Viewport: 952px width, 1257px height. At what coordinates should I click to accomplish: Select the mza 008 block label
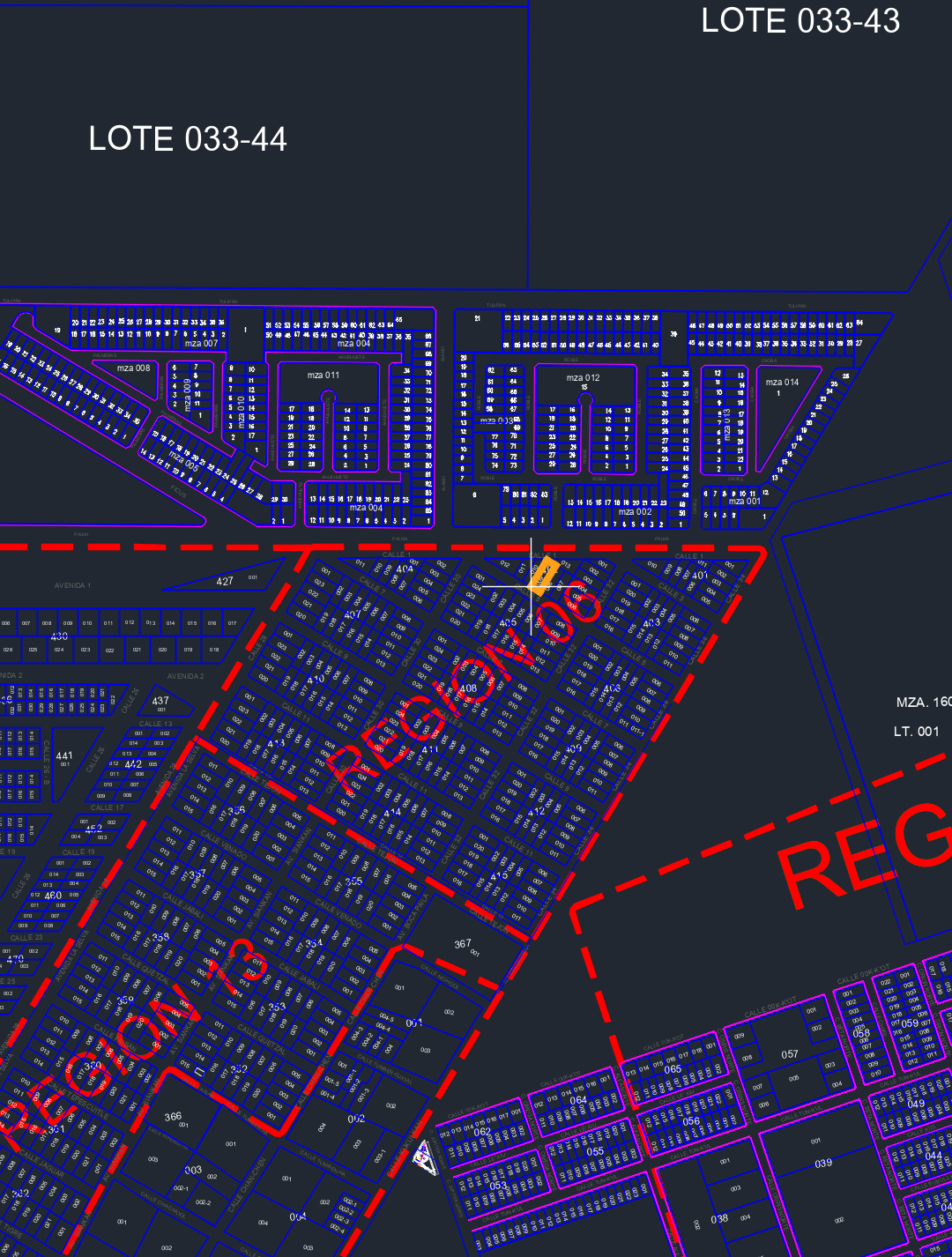(133, 368)
